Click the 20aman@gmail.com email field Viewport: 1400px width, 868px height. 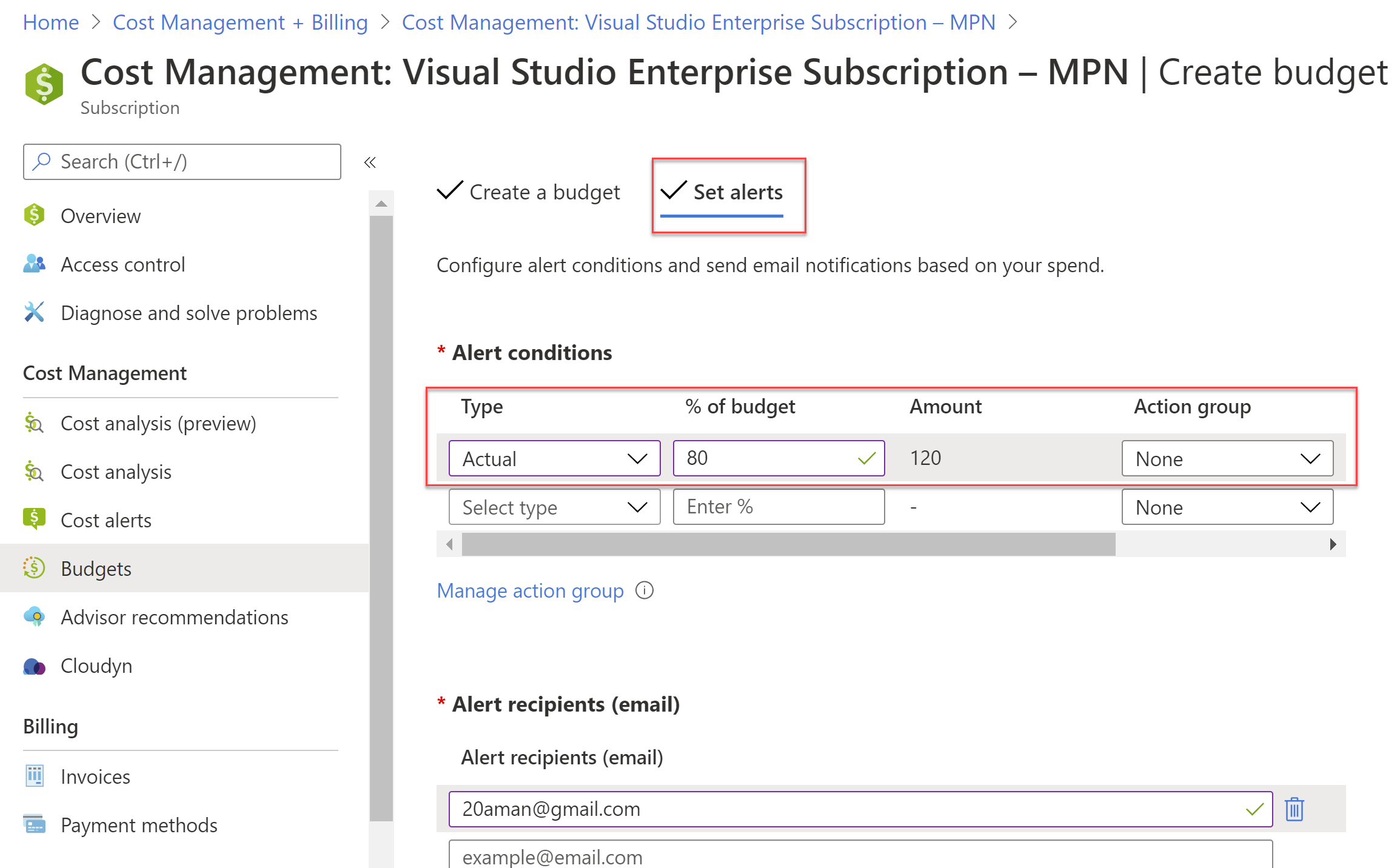pyautogui.click(x=860, y=809)
